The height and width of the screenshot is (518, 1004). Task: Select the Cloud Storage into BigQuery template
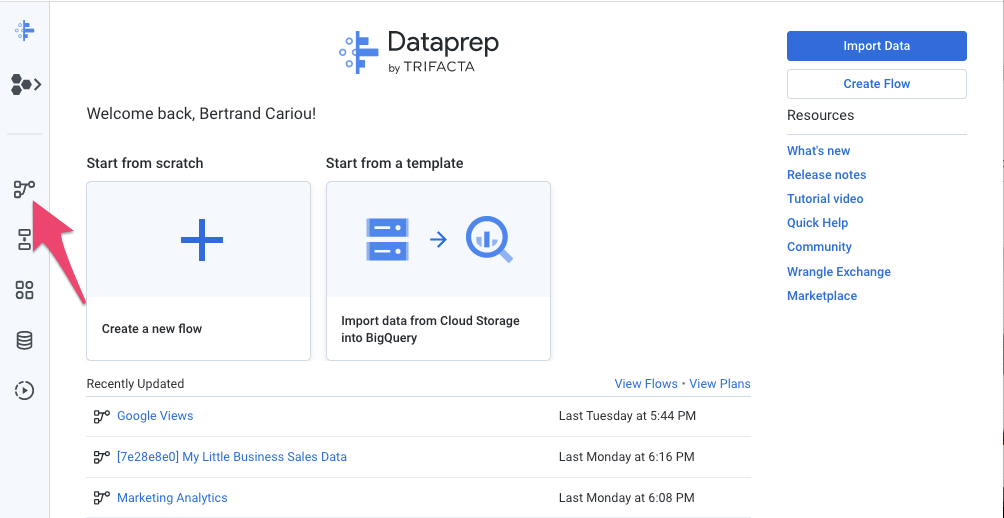[x=438, y=270]
